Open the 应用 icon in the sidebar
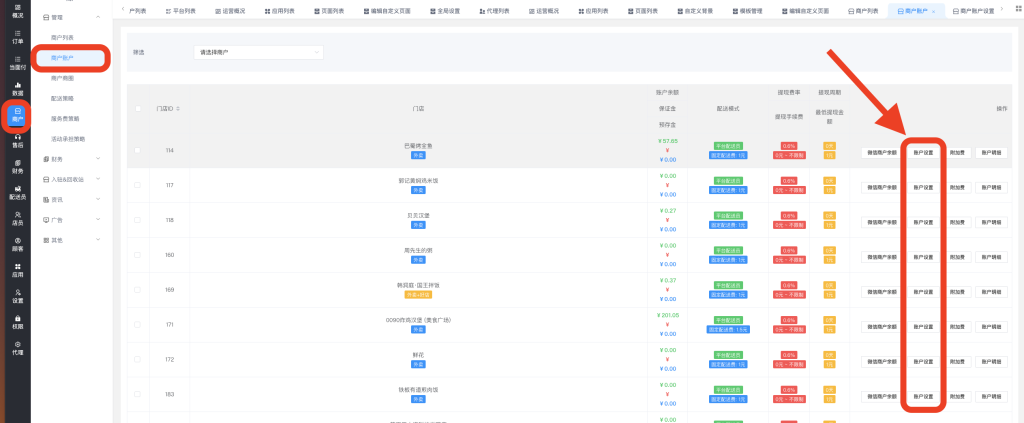Viewport: 1024px width, 423px height. click(17, 270)
